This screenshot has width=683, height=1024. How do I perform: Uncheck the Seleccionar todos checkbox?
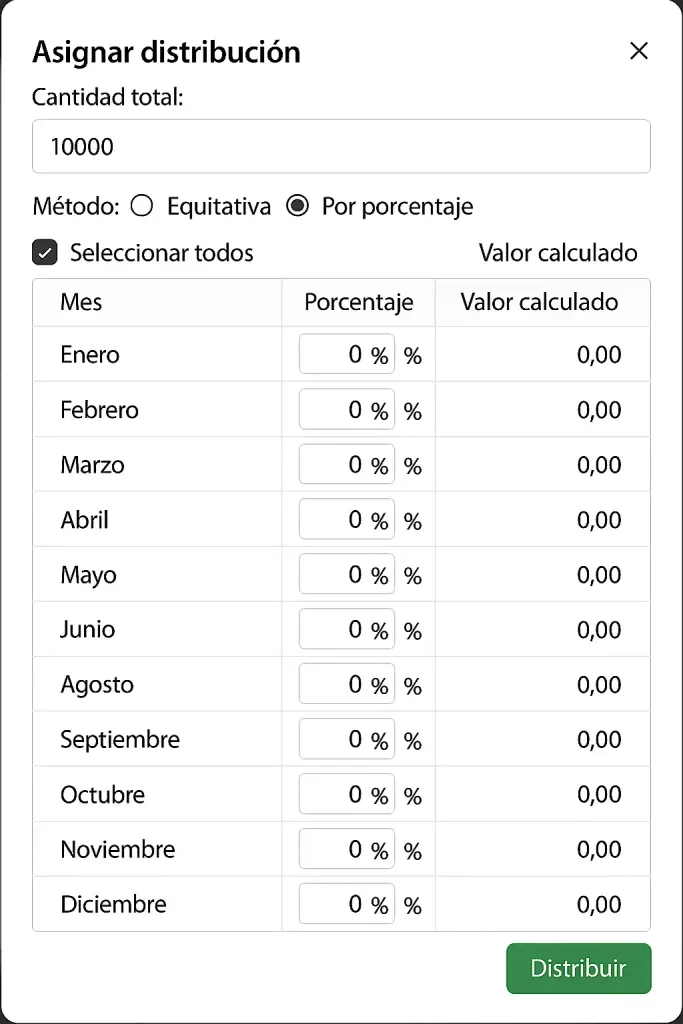pyautogui.click(x=45, y=253)
